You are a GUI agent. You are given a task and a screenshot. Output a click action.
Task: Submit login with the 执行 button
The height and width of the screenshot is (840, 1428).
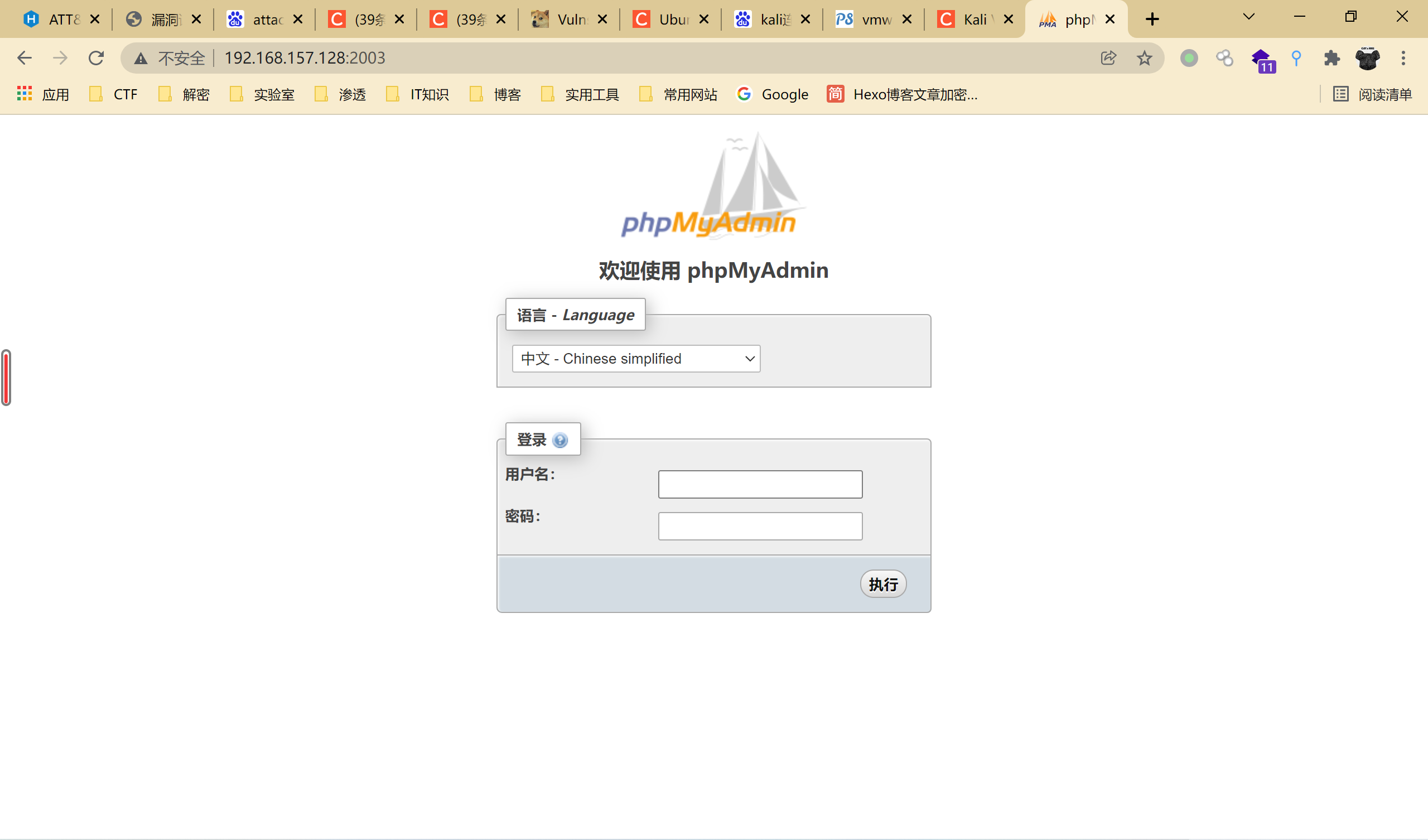point(883,584)
